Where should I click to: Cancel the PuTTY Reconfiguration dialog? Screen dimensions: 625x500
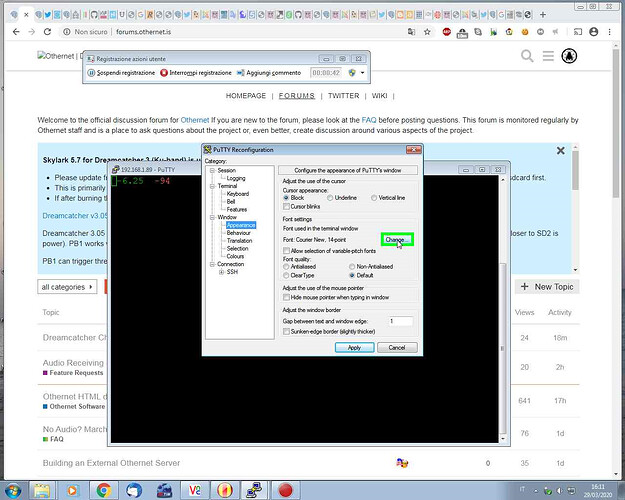[397, 347]
